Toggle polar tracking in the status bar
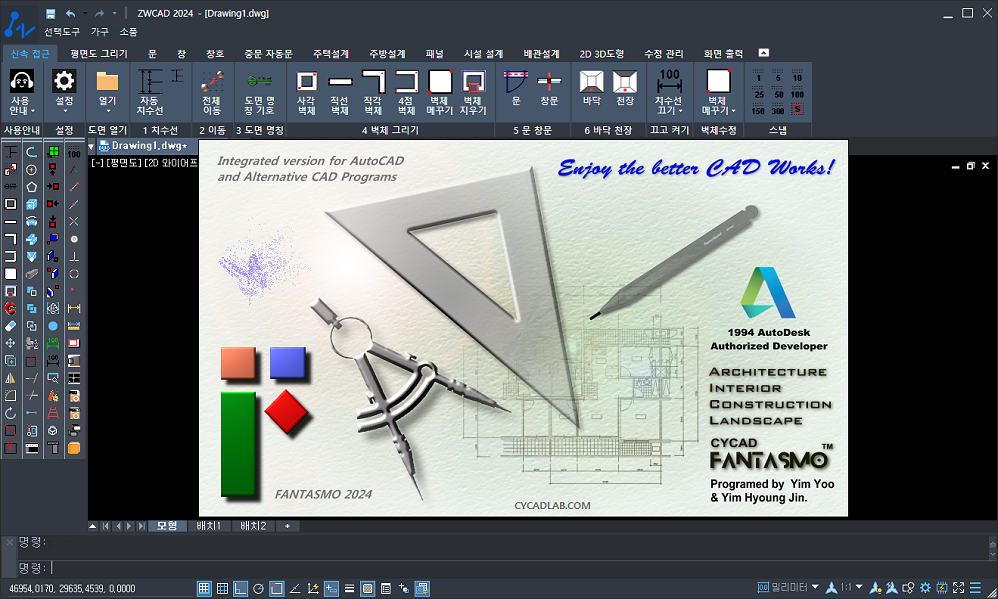Screen dimensions: 998x599 (258, 588)
